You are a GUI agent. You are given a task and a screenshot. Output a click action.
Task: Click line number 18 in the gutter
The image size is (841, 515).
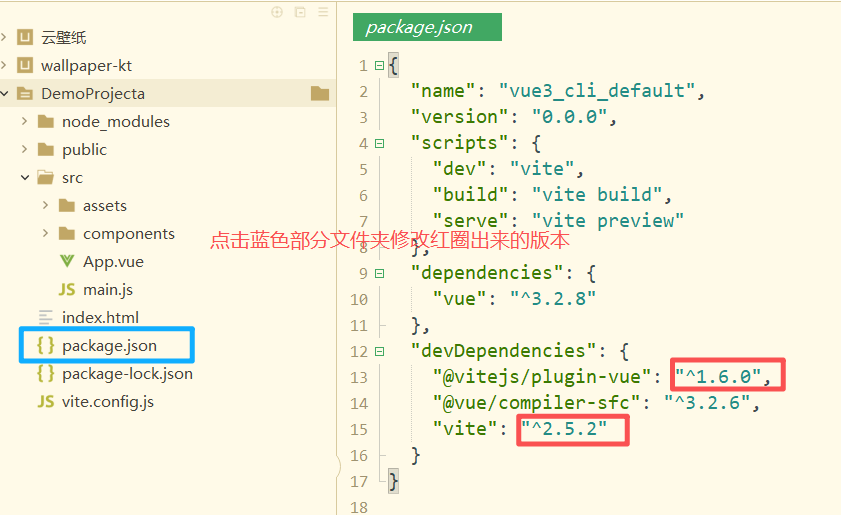pos(359,507)
